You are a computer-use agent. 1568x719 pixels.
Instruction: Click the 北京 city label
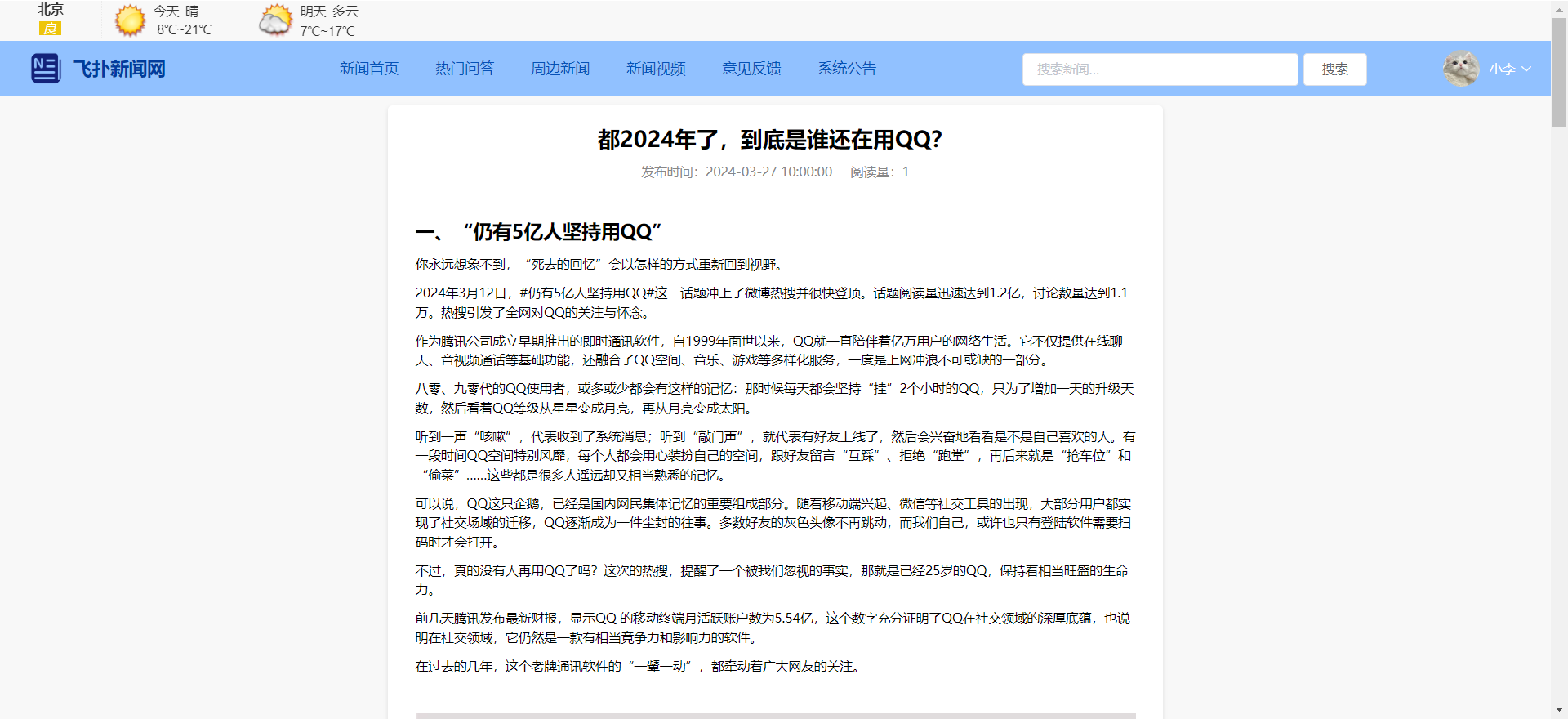coord(51,9)
